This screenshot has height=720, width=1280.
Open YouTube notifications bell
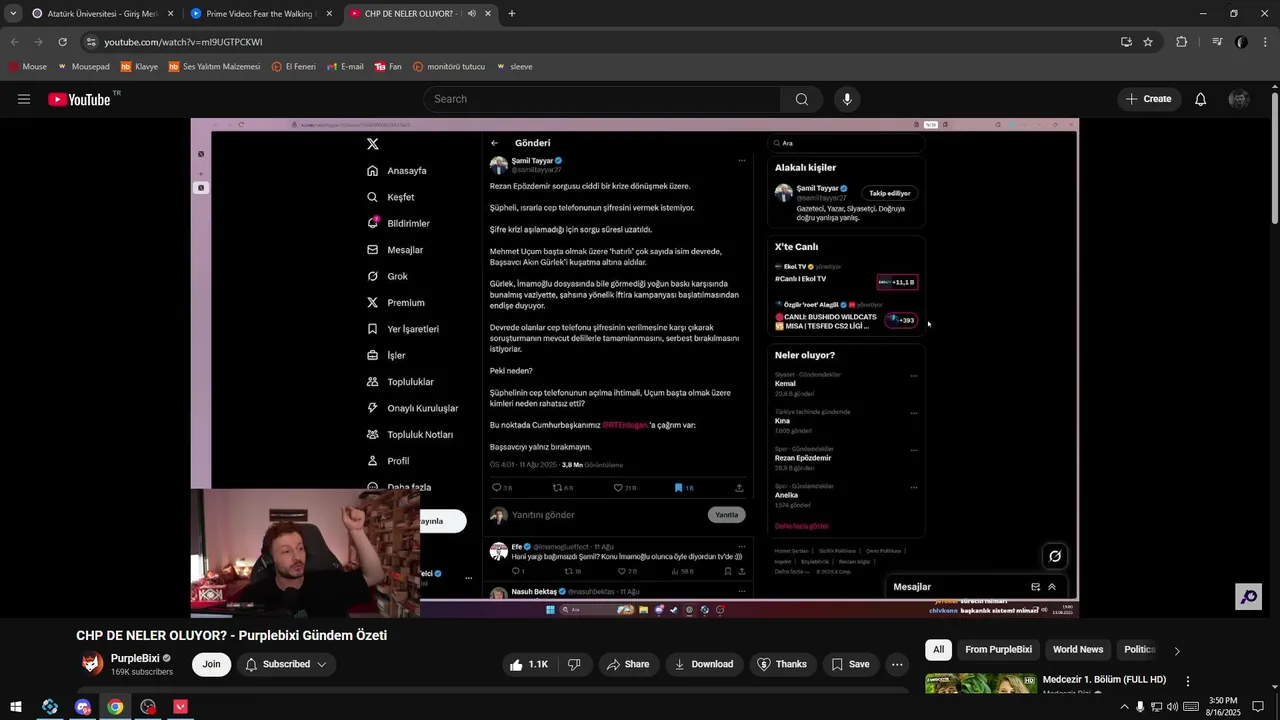(x=1201, y=99)
